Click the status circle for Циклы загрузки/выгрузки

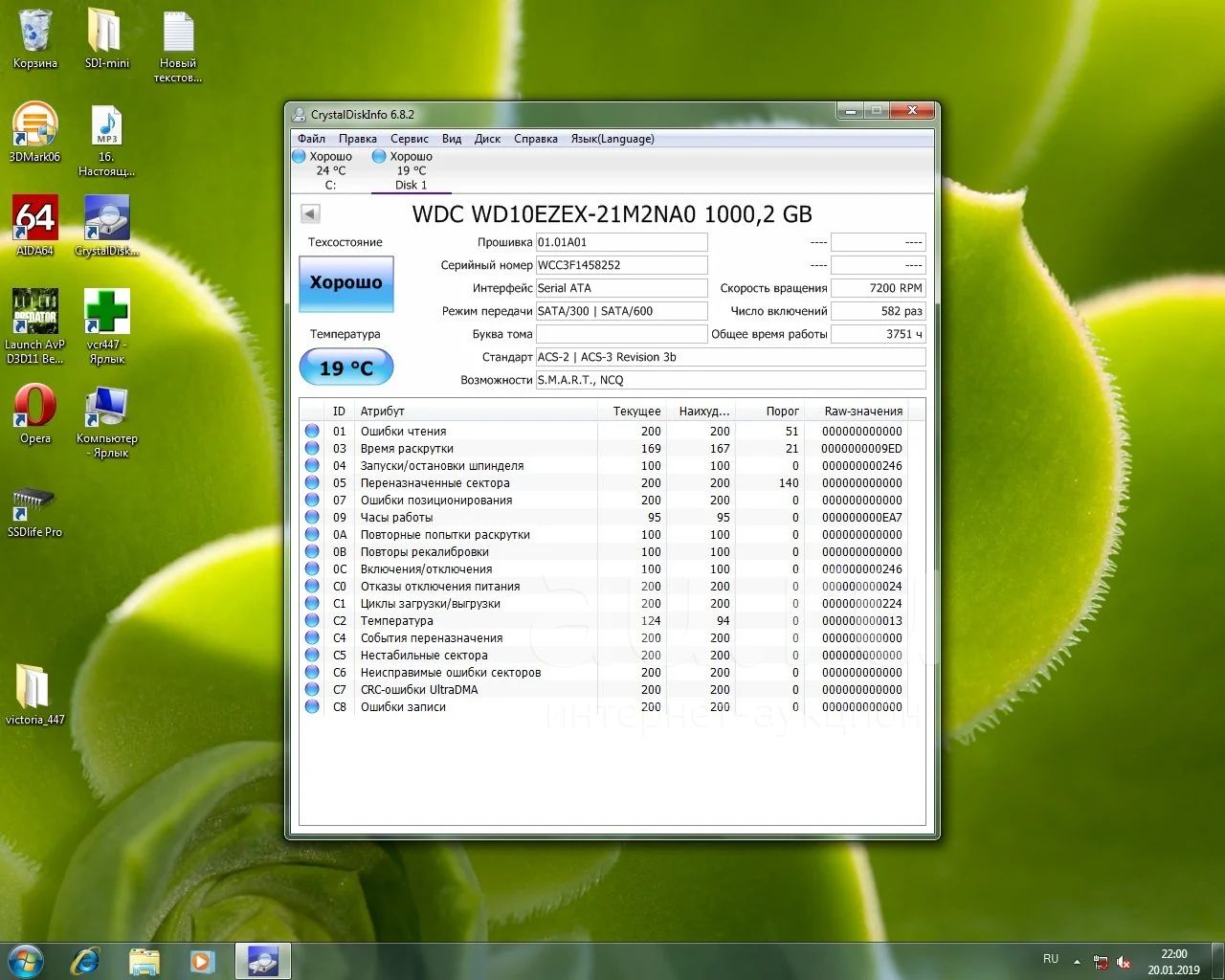[312, 604]
